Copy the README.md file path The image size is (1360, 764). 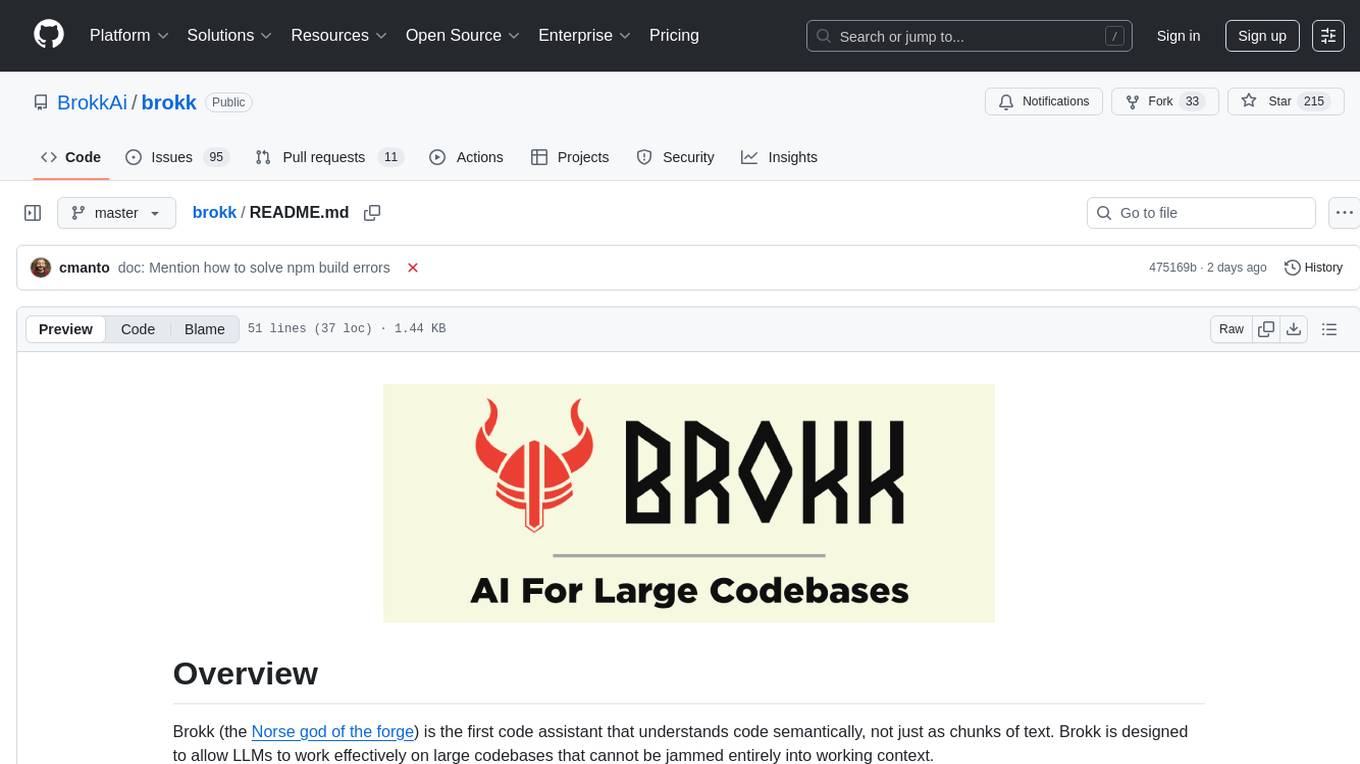click(372, 213)
